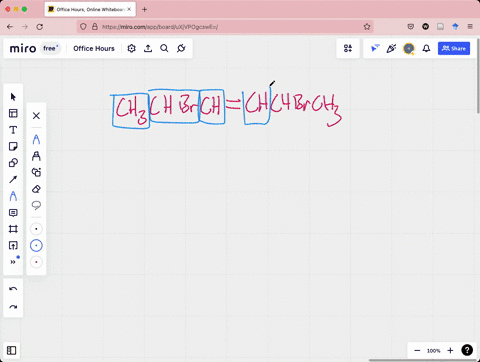Open the help question mark
480x362 pixels.
(467, 350)
